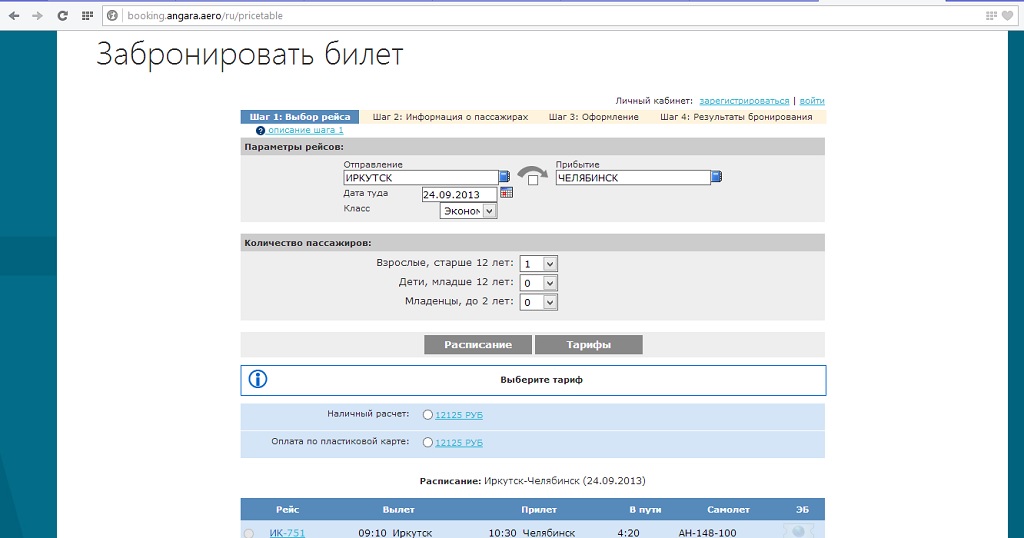The image size is (1024, 538).
Task: Click the help question mark icon for step 1
Action: [260, 131]
